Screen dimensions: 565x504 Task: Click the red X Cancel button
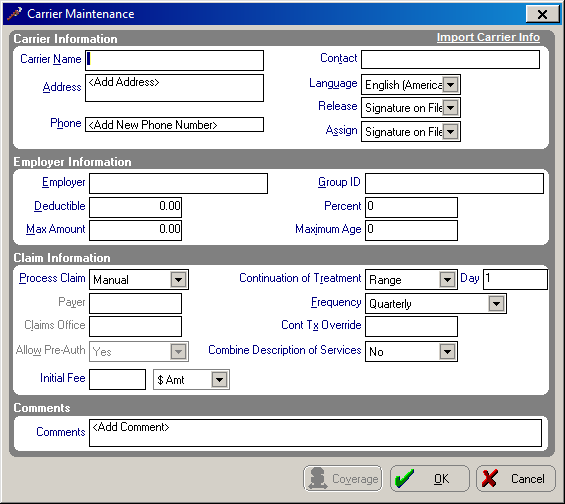coord(516,478)
